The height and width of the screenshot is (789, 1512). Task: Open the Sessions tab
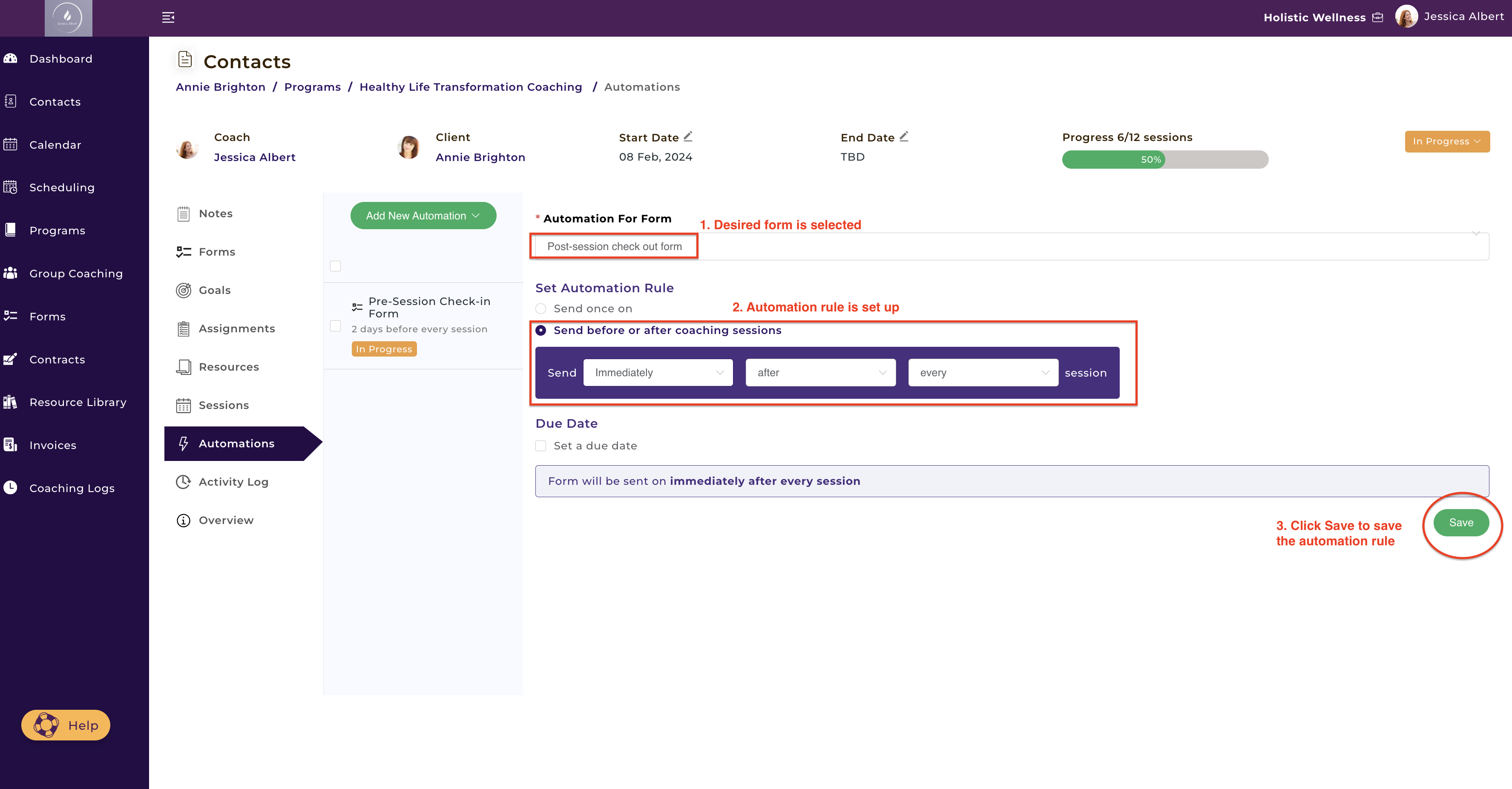click(x=224, y=405)
